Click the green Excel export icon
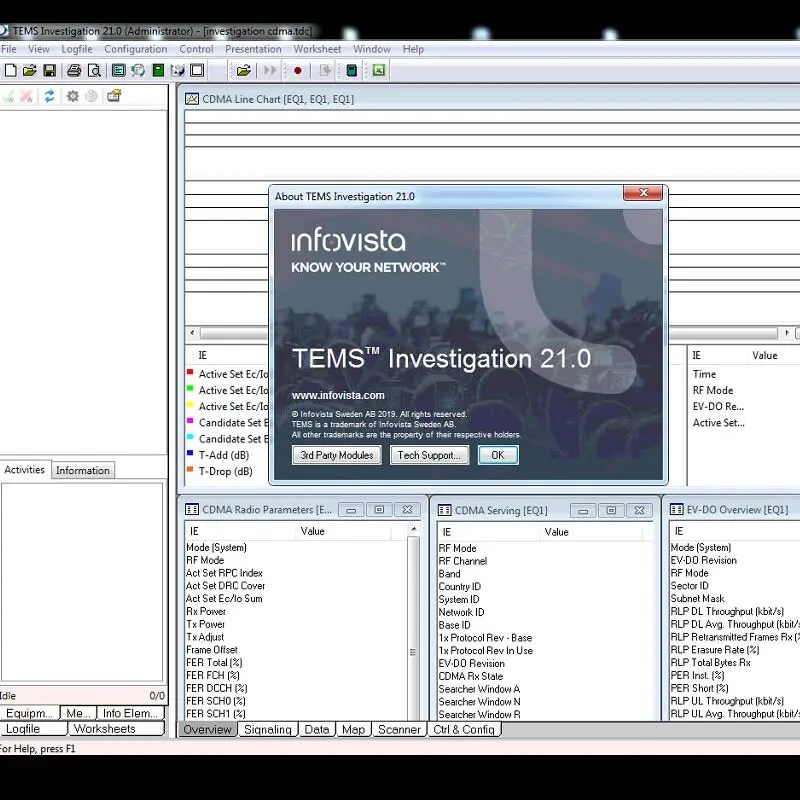Screen dimensions: 800x800 point(379,70)
